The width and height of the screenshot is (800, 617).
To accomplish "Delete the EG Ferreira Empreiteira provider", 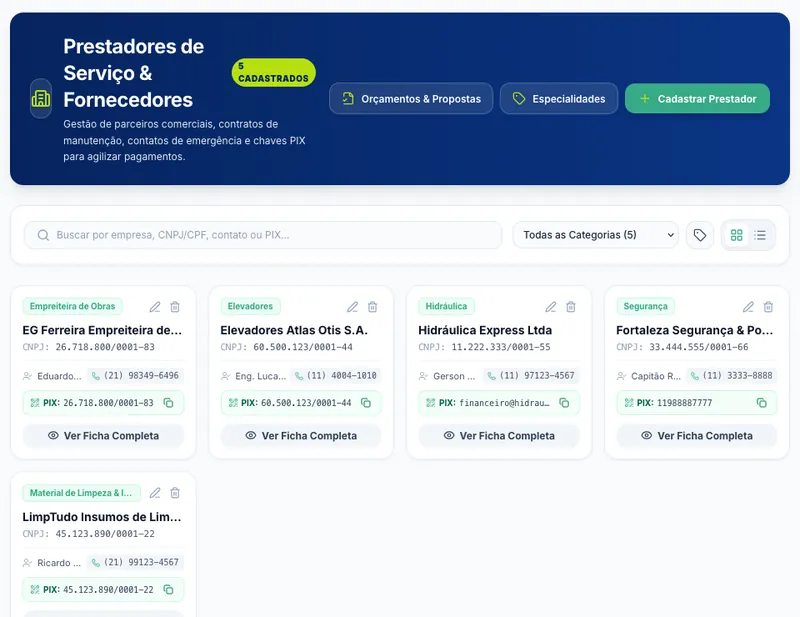I will (x=175, y=307).
